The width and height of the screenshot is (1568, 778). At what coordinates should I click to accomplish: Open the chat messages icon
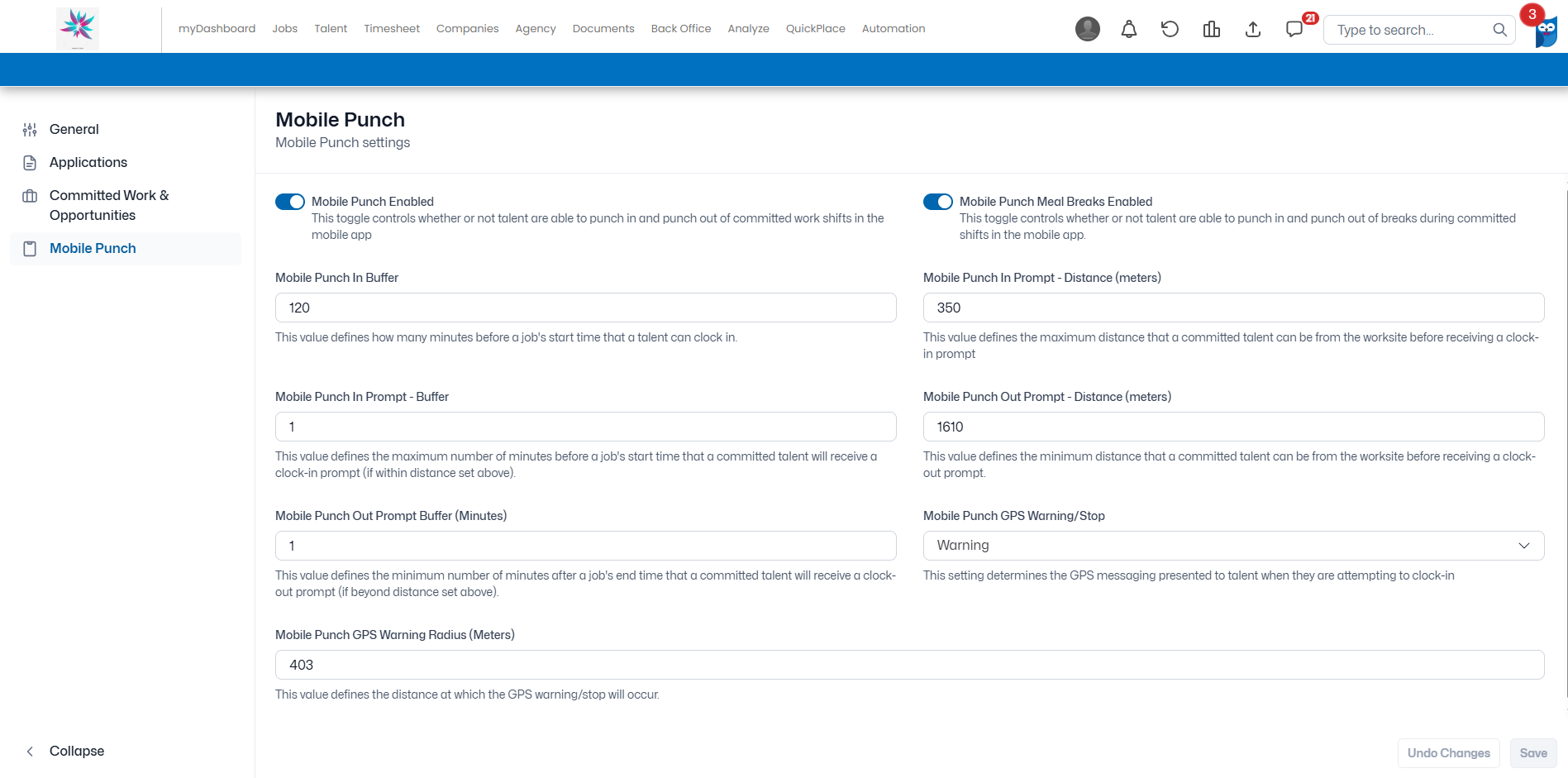click(x=1294, y=29)
